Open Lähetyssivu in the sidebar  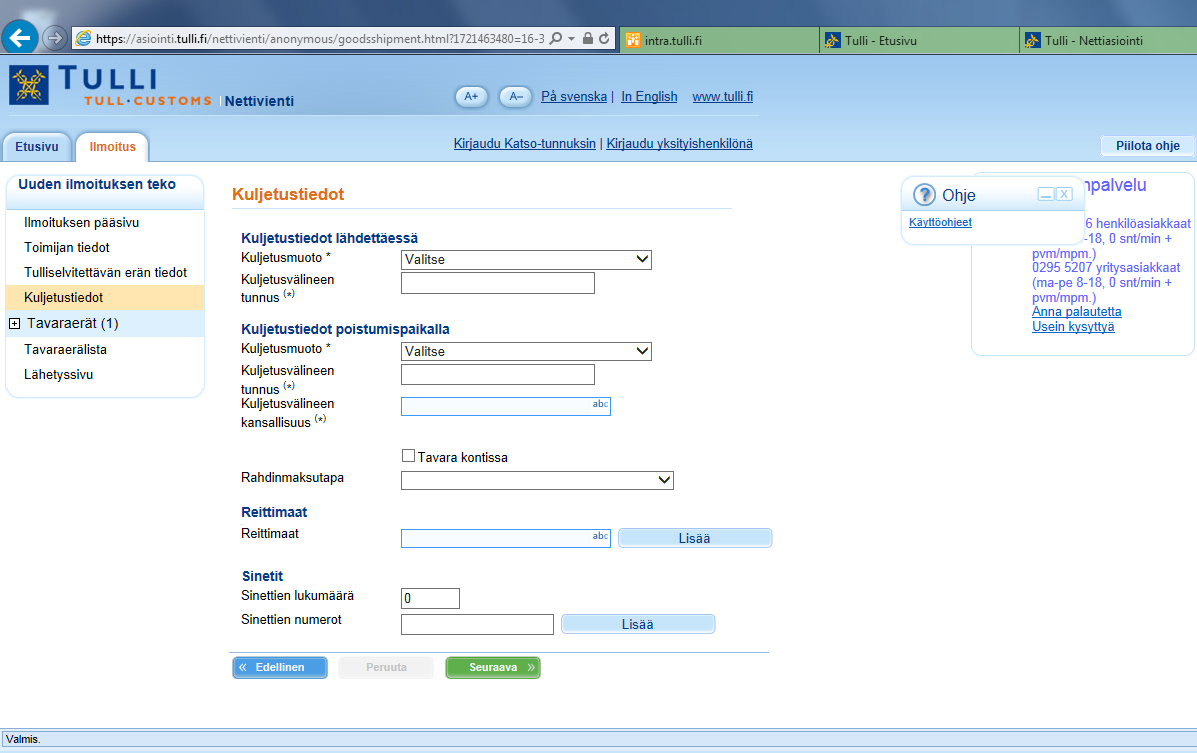tap(59, 375)
